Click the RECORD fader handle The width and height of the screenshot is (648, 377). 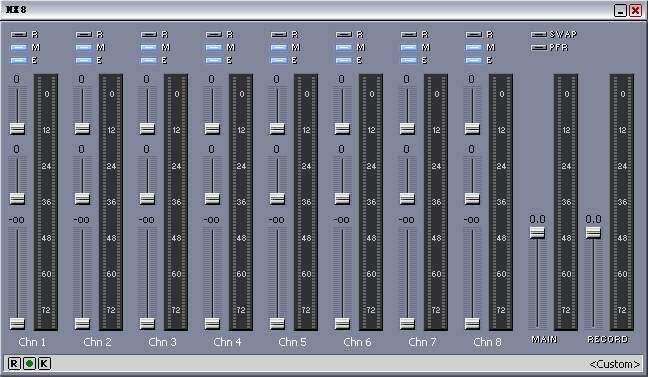[593, 233]
